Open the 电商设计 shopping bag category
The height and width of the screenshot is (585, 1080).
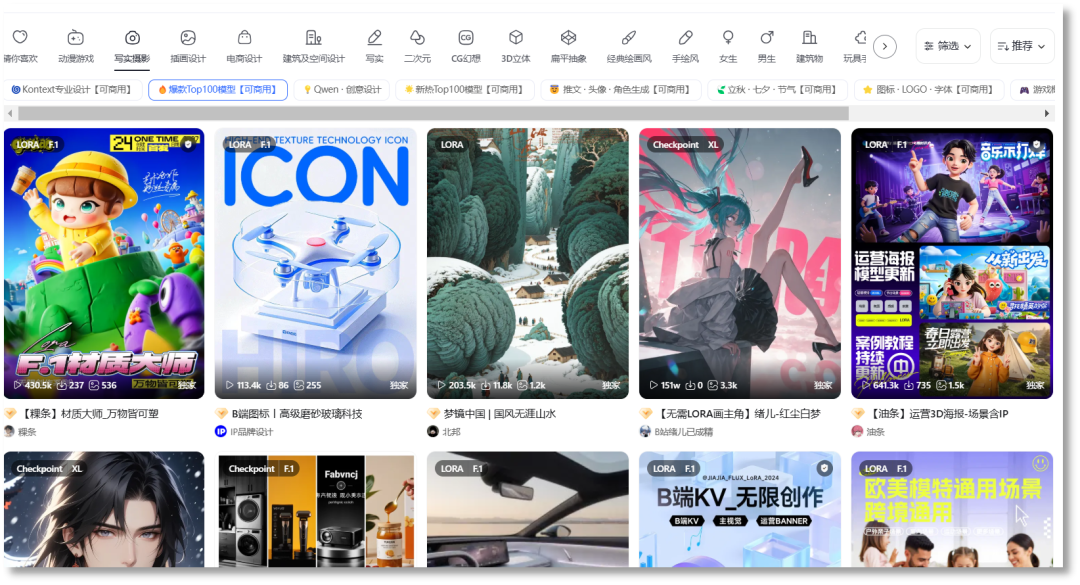pyautogui.click(x=244, y=38)
